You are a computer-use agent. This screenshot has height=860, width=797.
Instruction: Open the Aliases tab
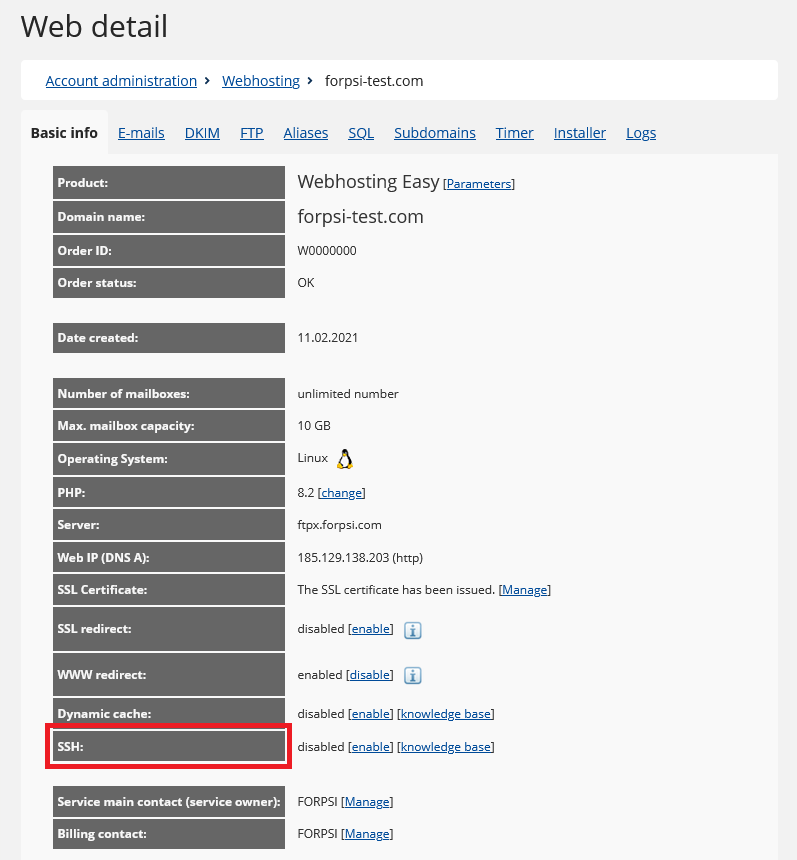[x=306, y=133]
